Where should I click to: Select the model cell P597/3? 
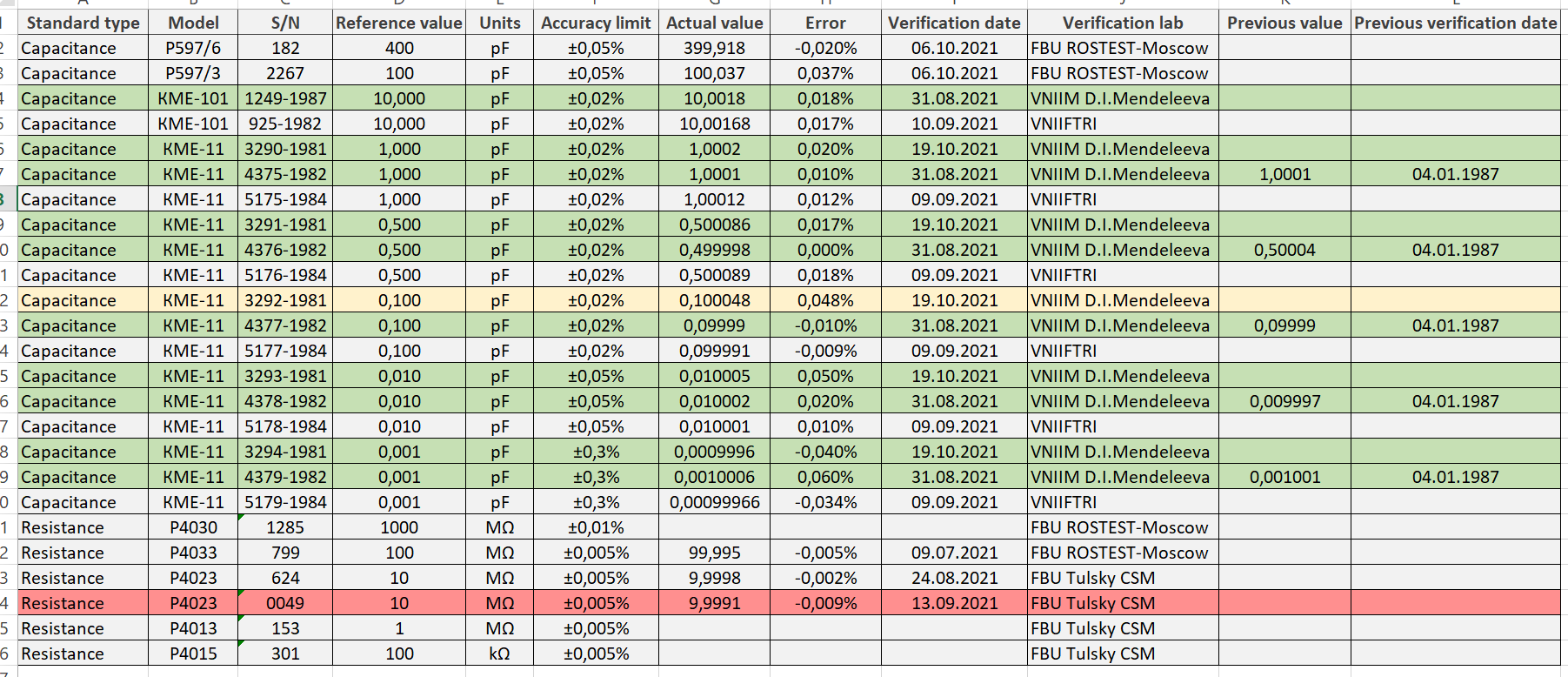tap(193, 73)
